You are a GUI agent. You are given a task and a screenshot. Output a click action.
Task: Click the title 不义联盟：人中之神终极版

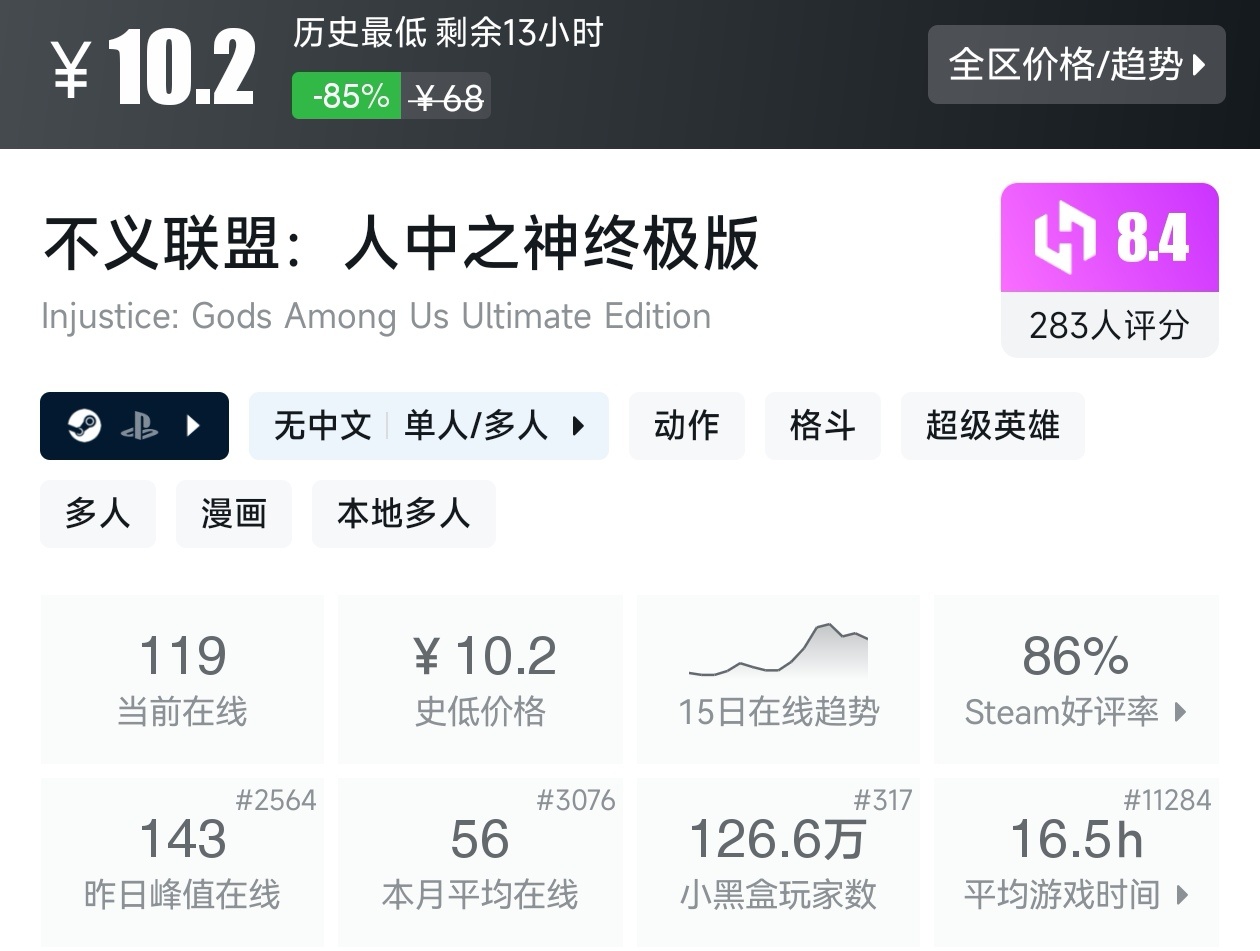(401, 243)
